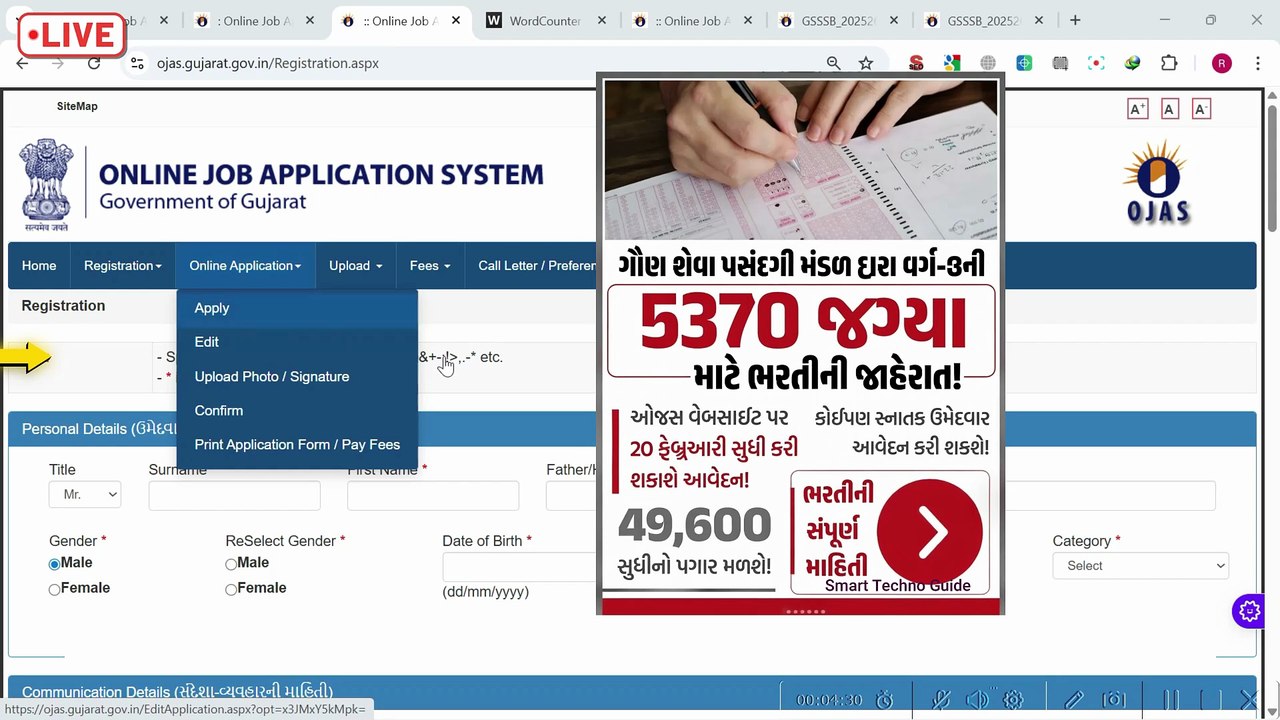Expand the Fees nav menu
This screenshot has height=720, width=1280.
tap(430, 266)
